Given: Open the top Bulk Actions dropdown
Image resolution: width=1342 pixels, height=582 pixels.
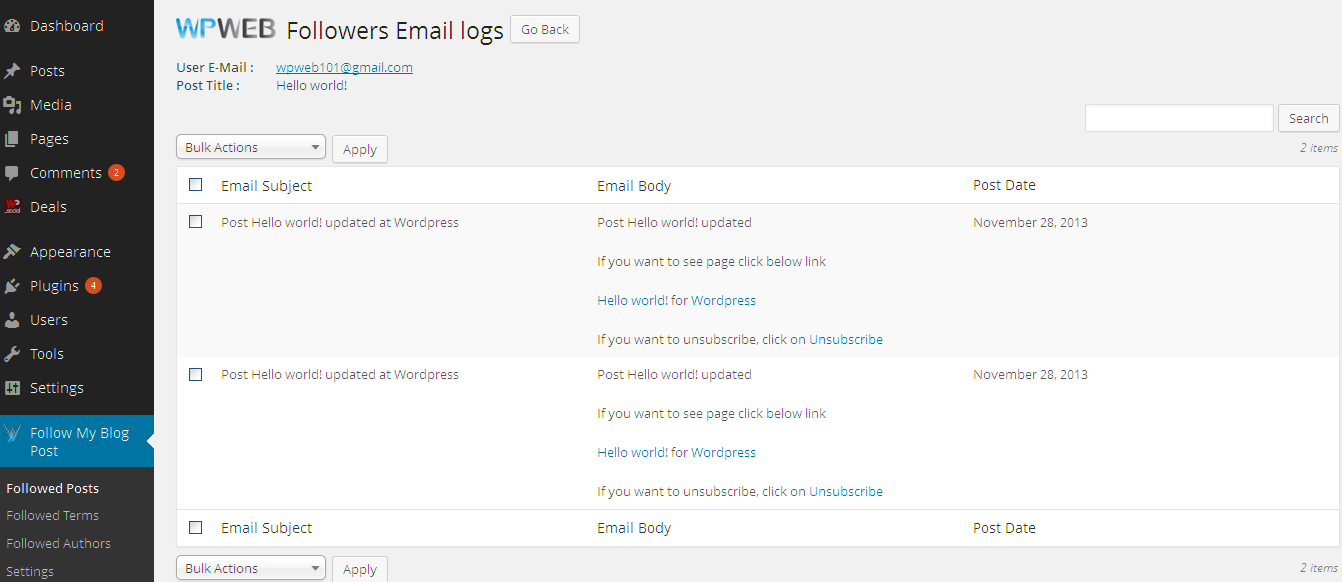Looking at the screenshot, I should click(x=251, y=147).
